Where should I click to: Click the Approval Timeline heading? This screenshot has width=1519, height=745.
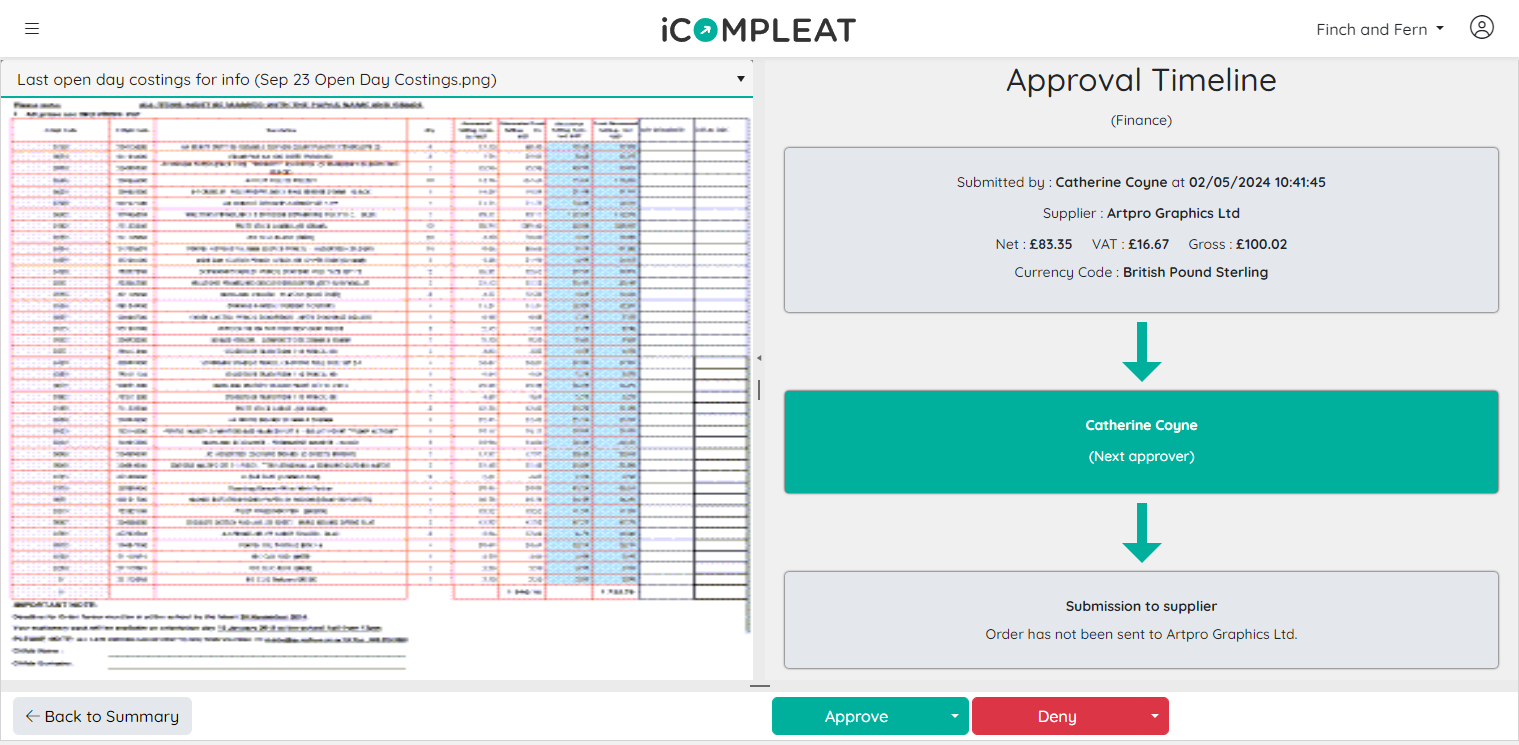pyautogui.click(x=1141, y=80)
